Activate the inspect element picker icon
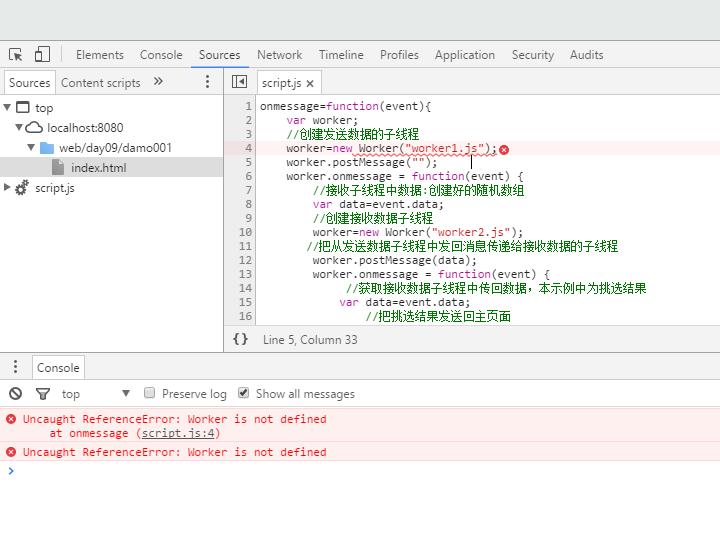Image resolution: width=720 pixels, height=535 pixels. coord(16,55)
